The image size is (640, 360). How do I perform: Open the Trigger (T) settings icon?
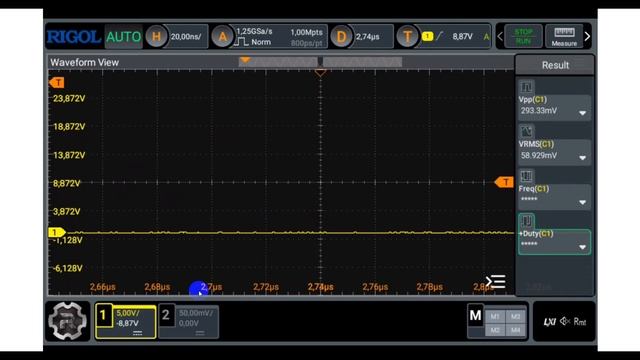[407, 37]
